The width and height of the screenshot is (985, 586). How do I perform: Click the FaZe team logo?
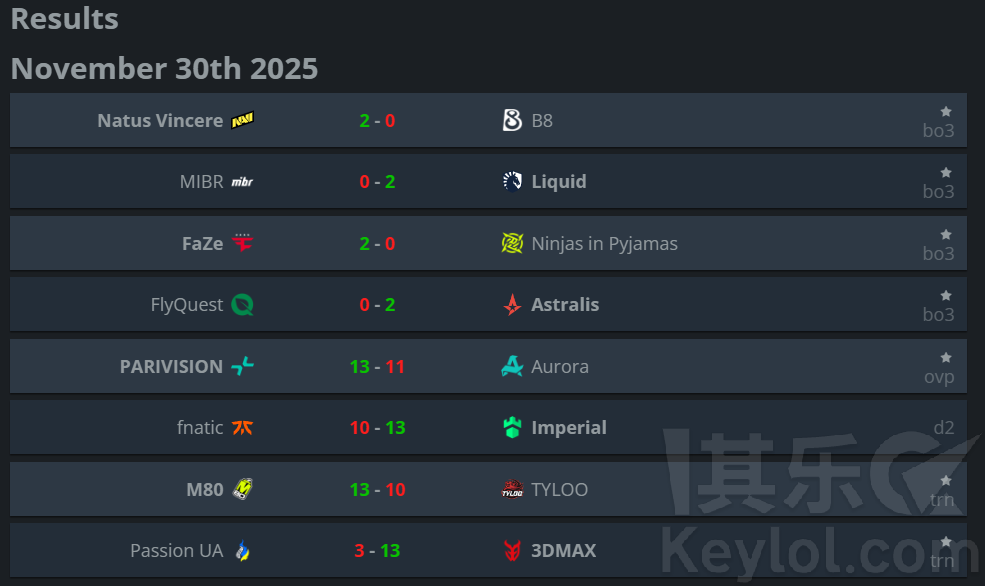point(242,244)
